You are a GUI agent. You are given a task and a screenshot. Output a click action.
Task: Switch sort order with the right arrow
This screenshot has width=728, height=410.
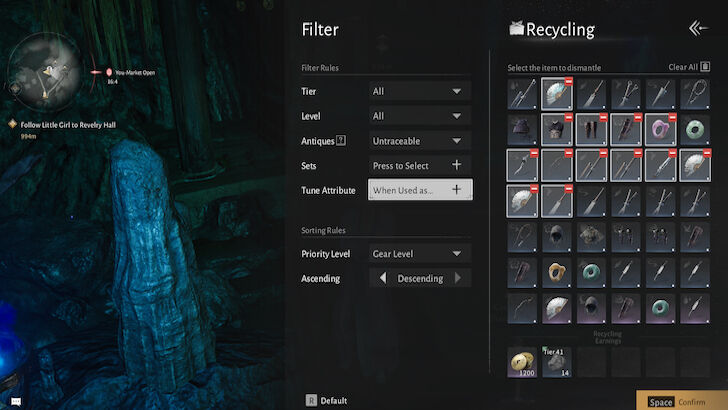coord(458,278)
